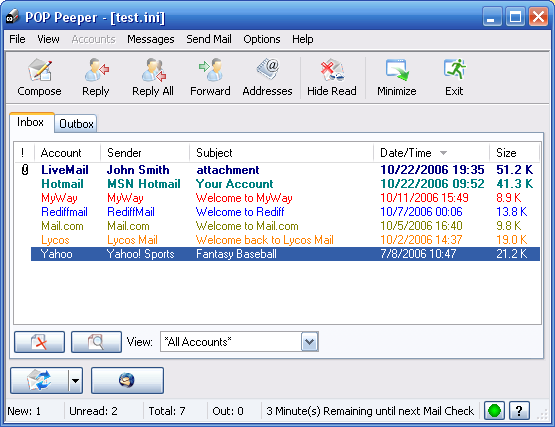The height and width of the screenshot is (427, 555).
Task: Select the Reply All icon
Action: point(153,70)
